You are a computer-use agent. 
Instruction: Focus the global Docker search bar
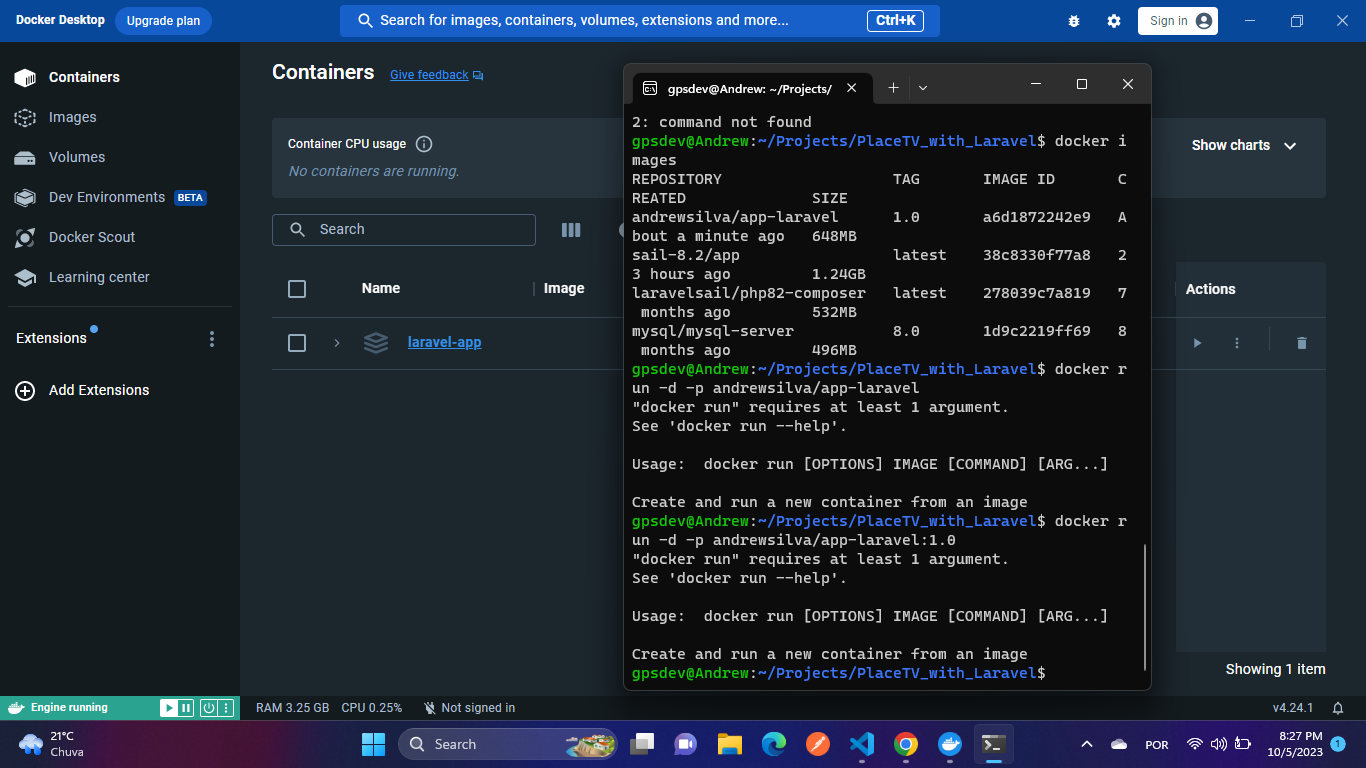click(640, 21)
